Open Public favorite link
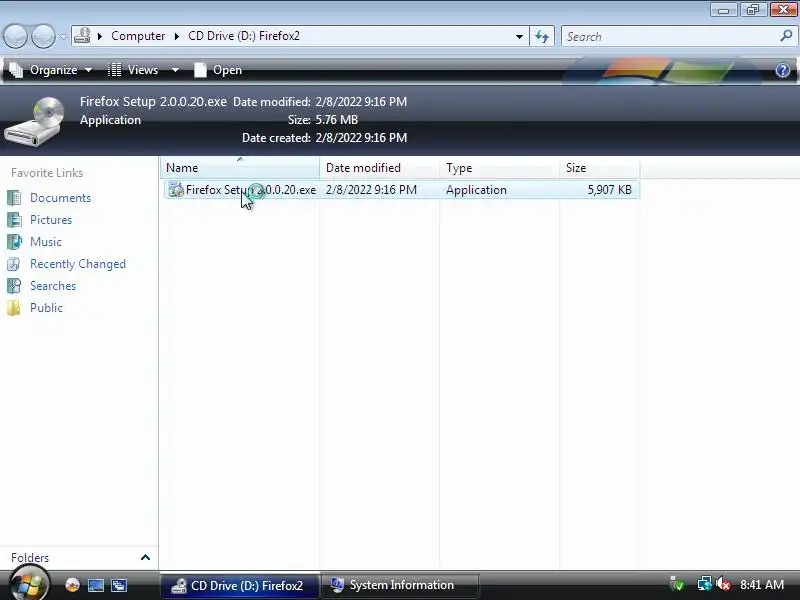Image resolution: width=800 pixels, height=600 pixels. pos(46,308)
